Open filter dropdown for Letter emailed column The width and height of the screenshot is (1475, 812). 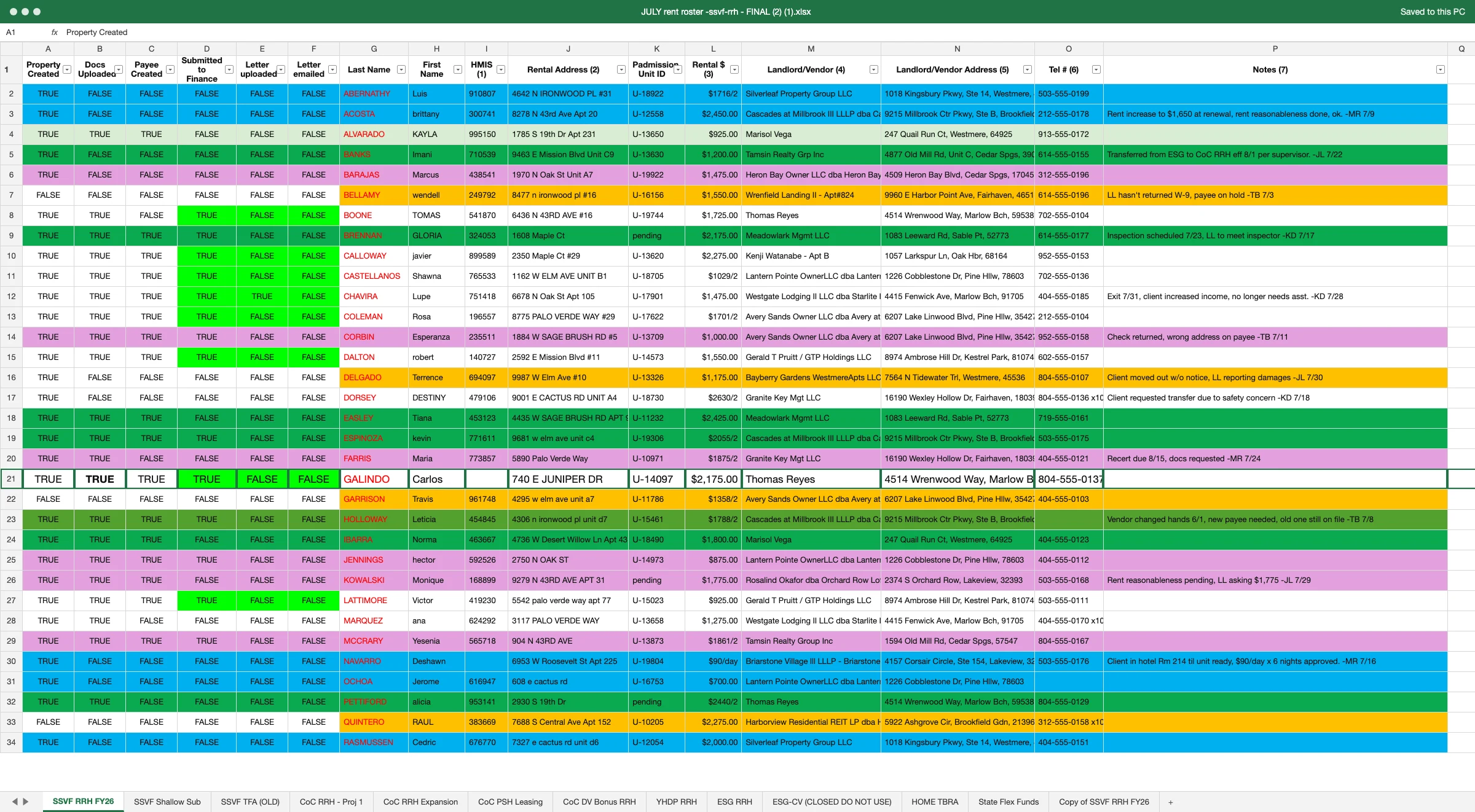(x=332, y=69)
